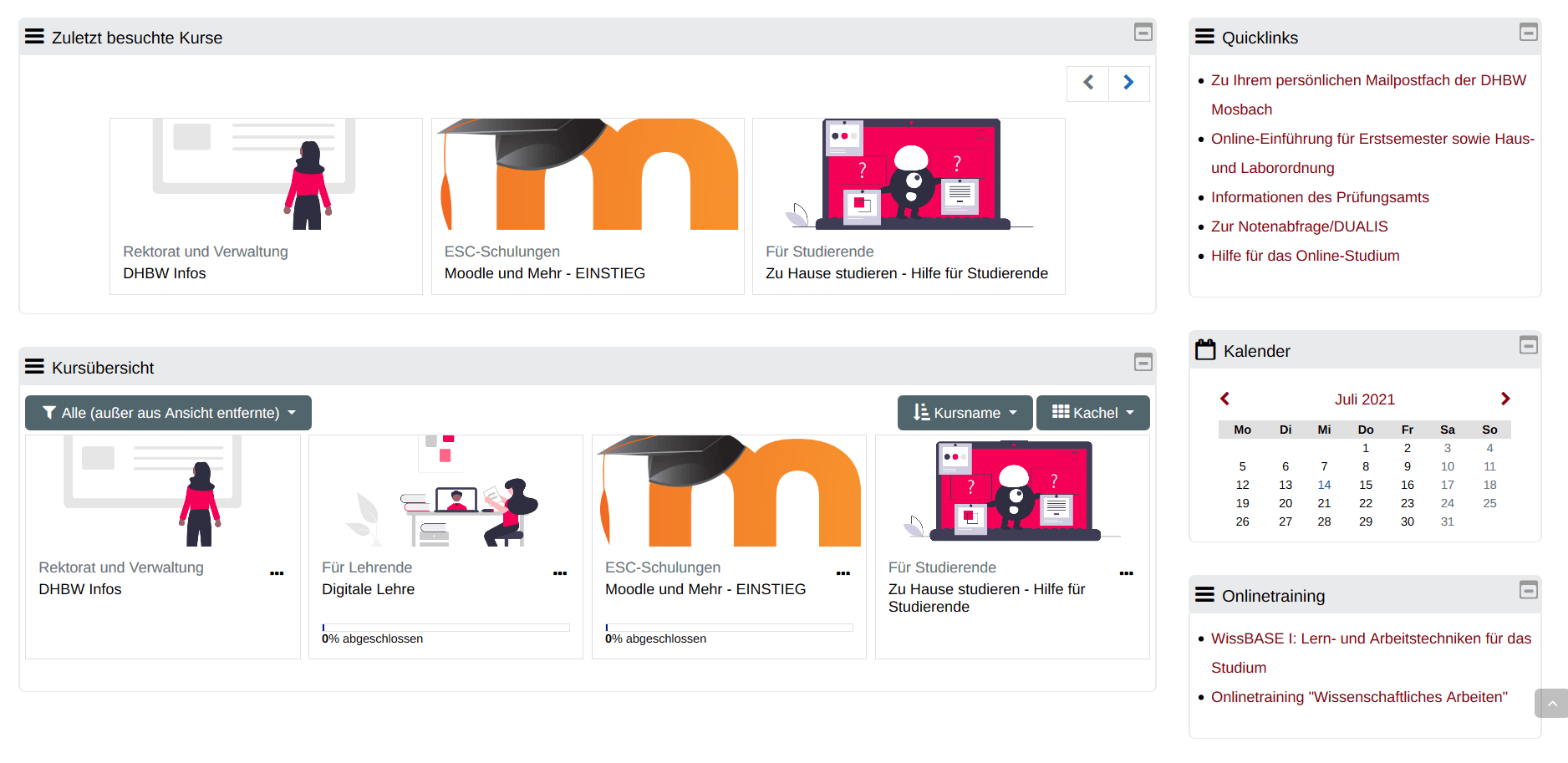Open Onlinetraining Wissenschaftliches Arbeiten link
The image size is (1568, 763).
click(1359, 697)
